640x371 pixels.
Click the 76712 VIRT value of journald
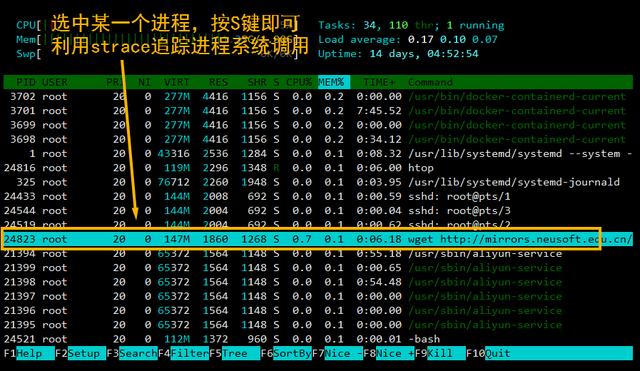click(x=173, y=182)
